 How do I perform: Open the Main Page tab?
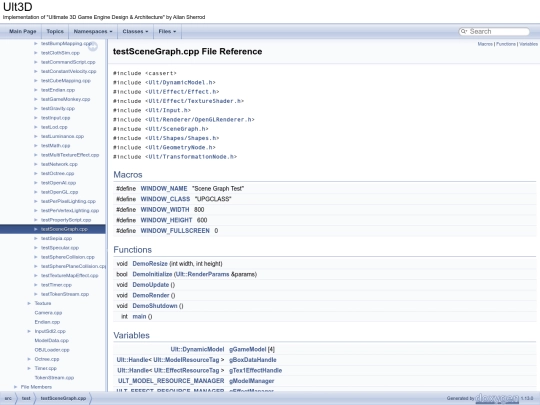(23, 31)
